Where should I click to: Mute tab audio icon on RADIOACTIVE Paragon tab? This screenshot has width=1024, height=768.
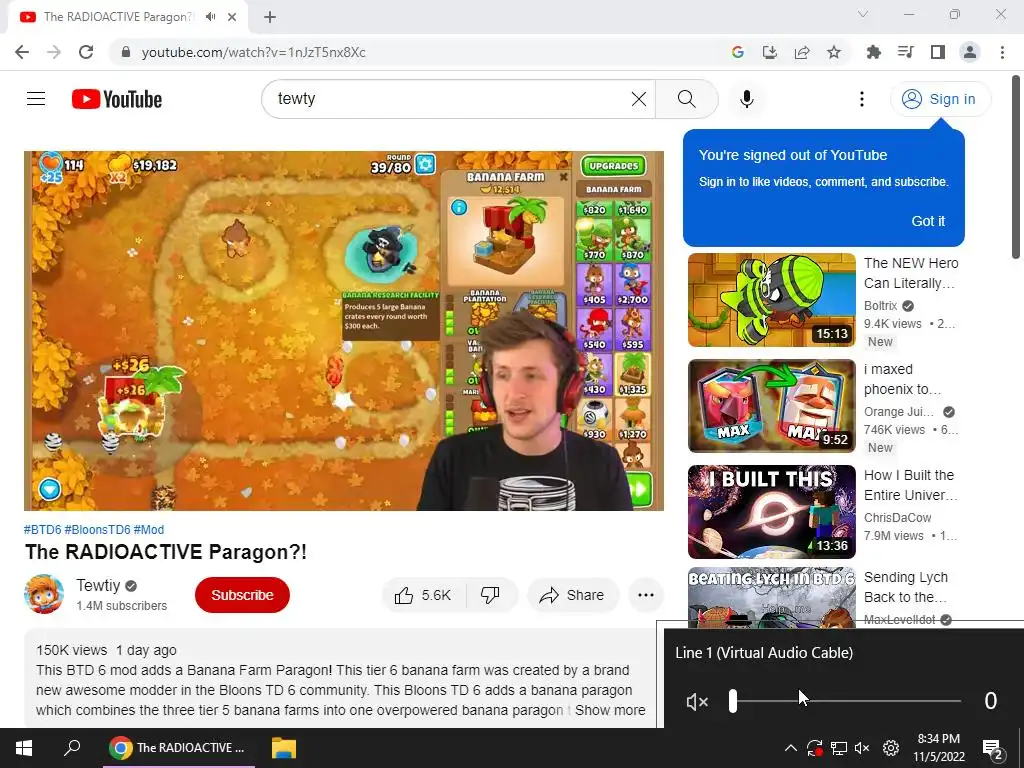point(210,17)
